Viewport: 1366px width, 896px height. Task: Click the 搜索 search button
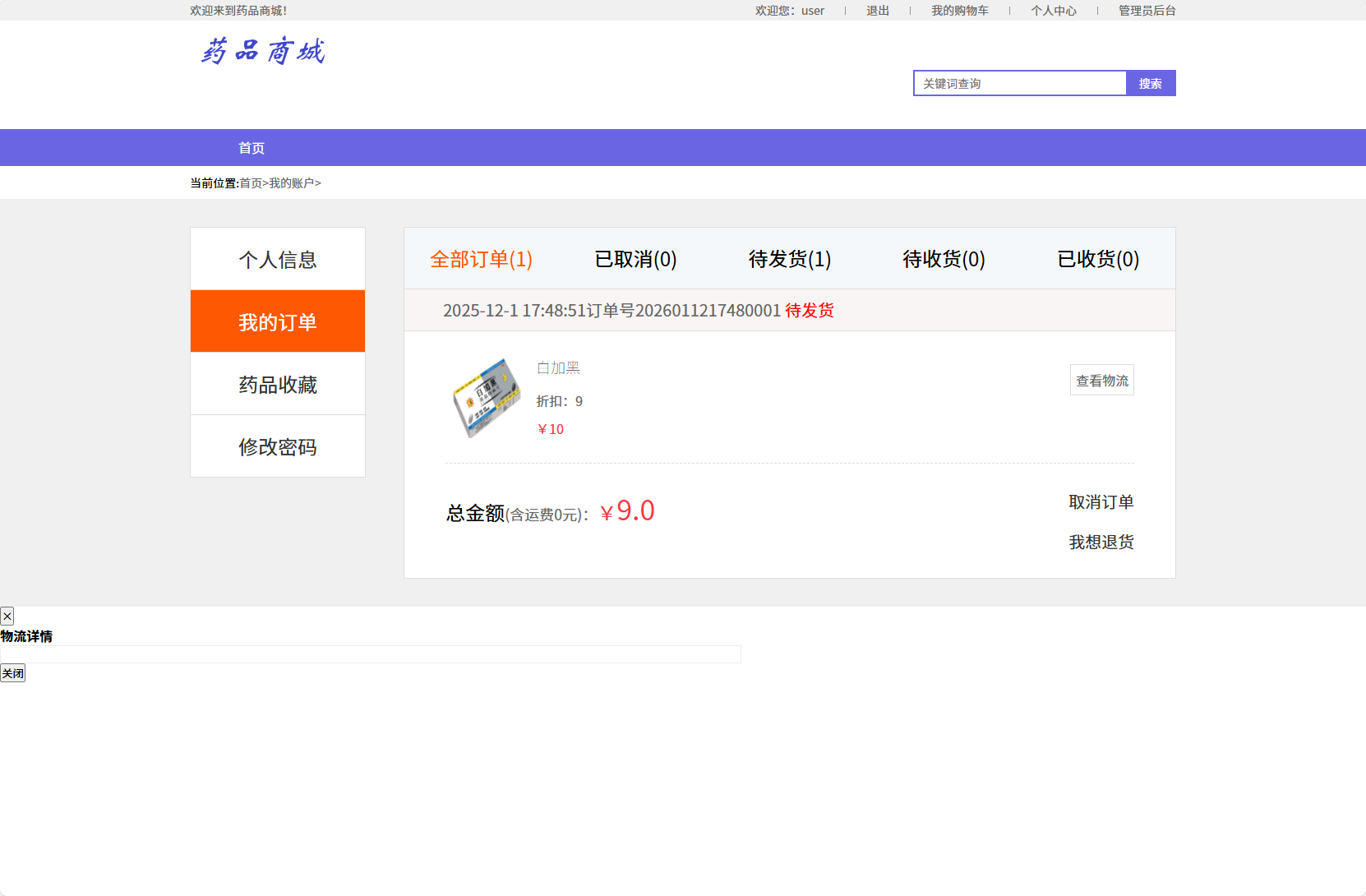tap(1150, 82)
